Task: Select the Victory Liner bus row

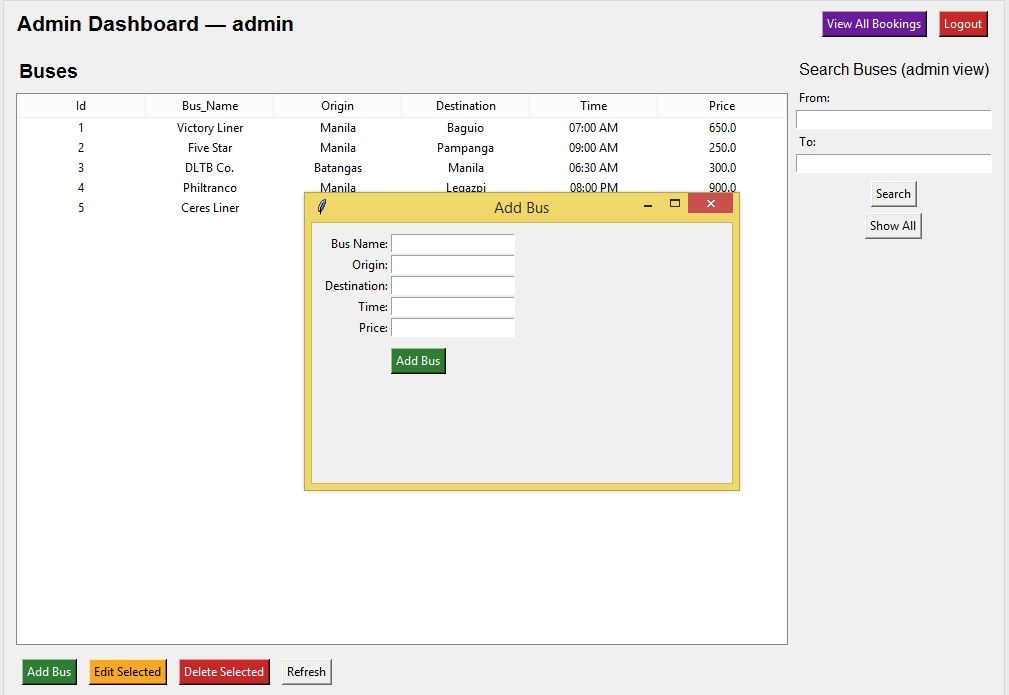Action: click(x=210, y=128)
